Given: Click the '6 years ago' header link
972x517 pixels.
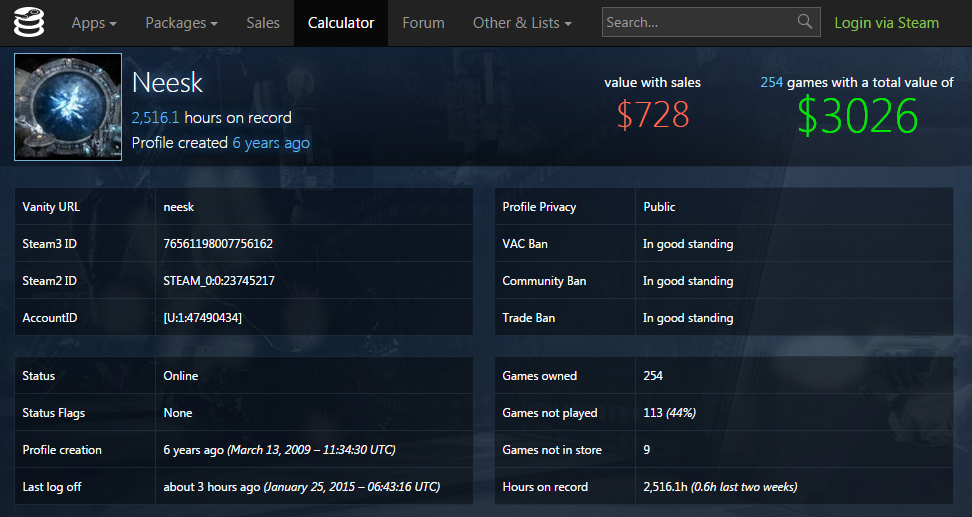Looking at the screenshot, I should click(271, 143).
